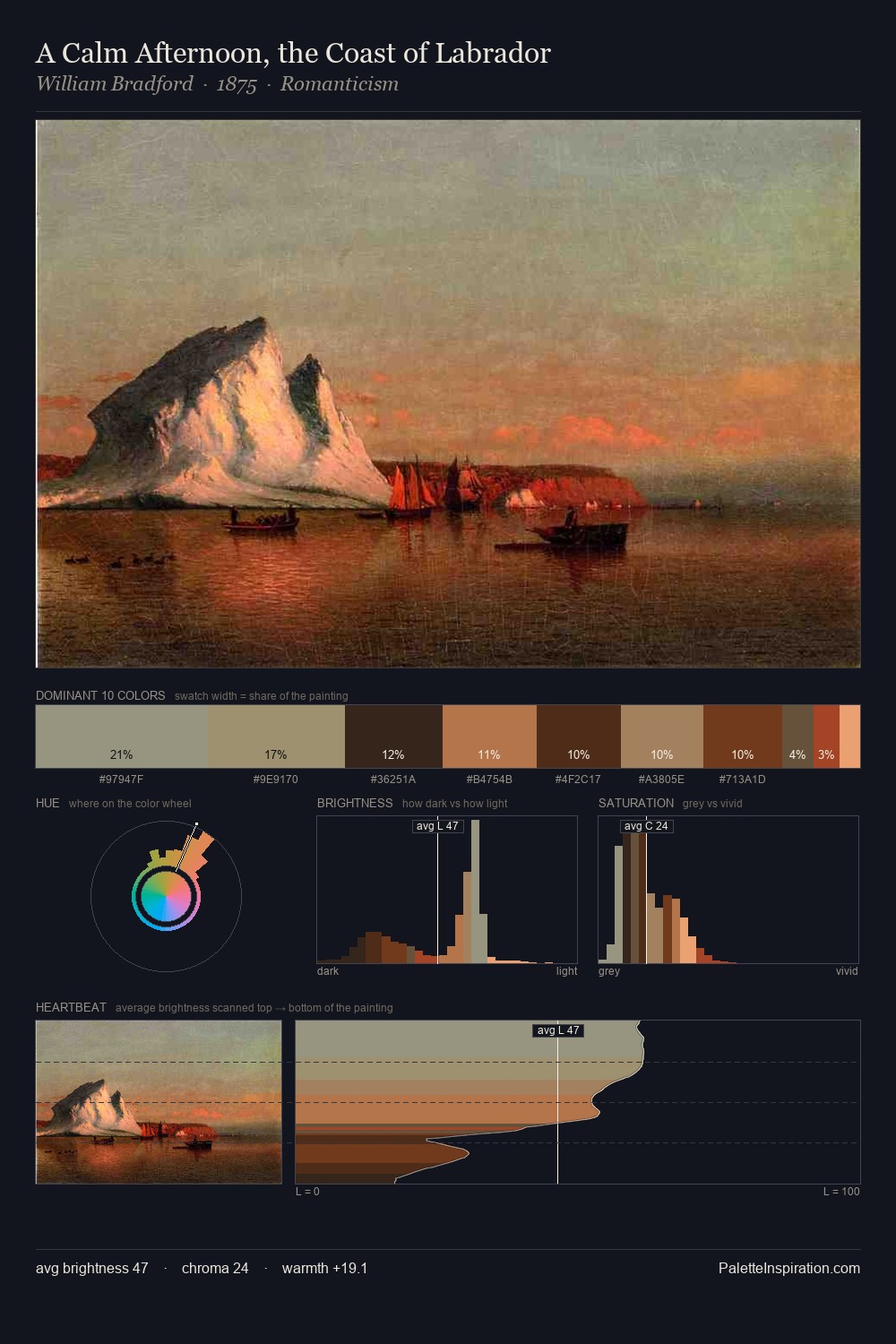Select the 3% rust-red swatch

pyautogui.click(x=826, y=737)
